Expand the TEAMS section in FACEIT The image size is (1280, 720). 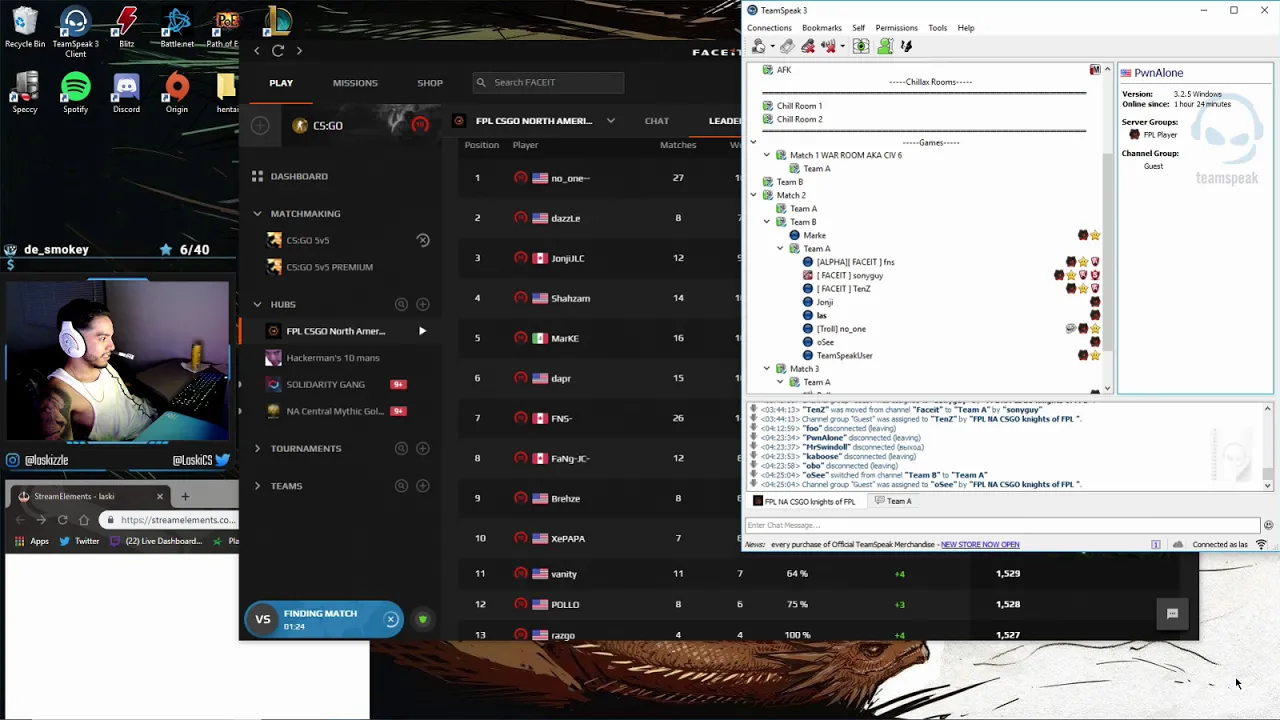click(257, 486)
